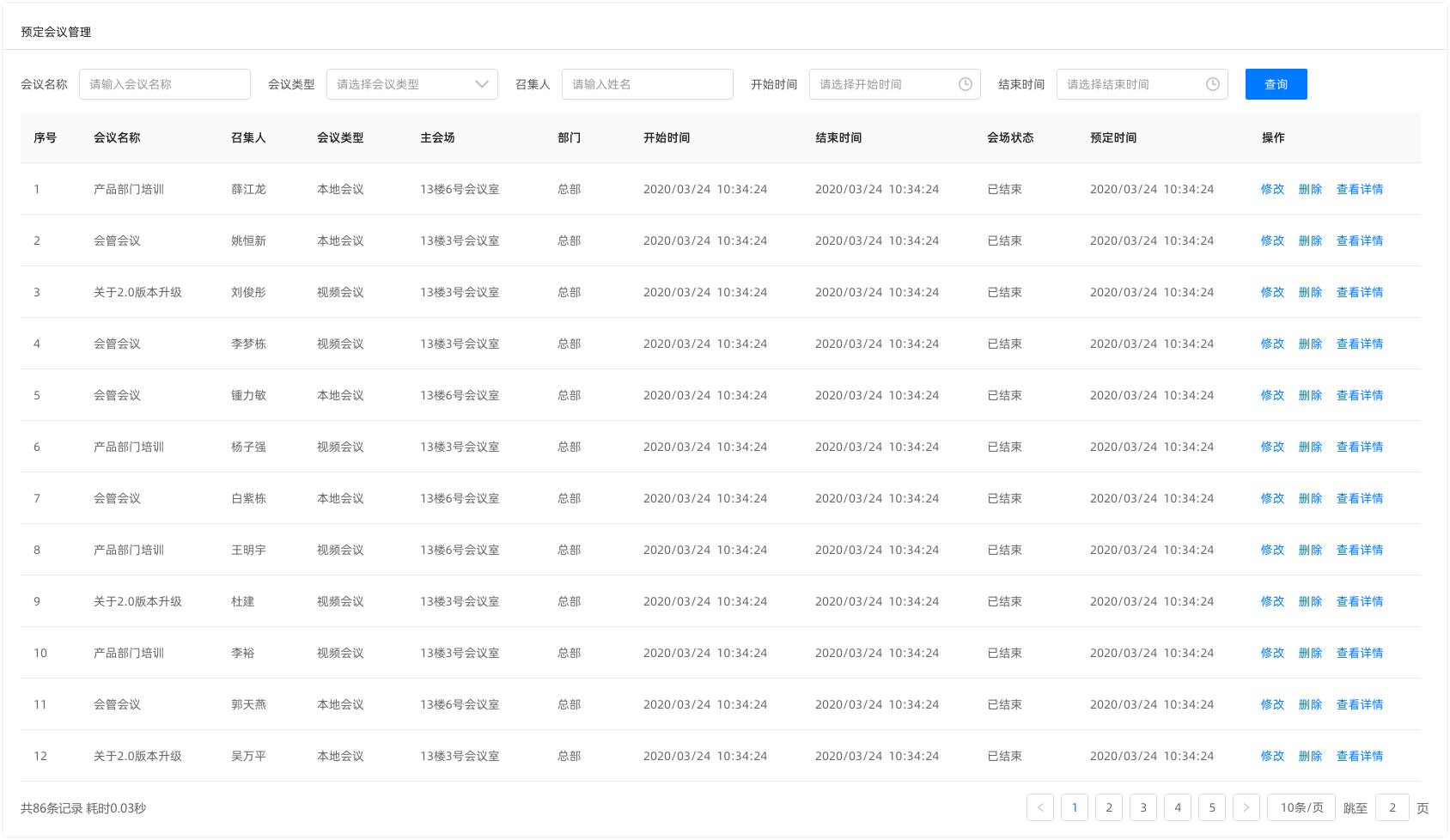Select page 5 in pagination
The image size is (1450, 840).
tap(1211, 807)
